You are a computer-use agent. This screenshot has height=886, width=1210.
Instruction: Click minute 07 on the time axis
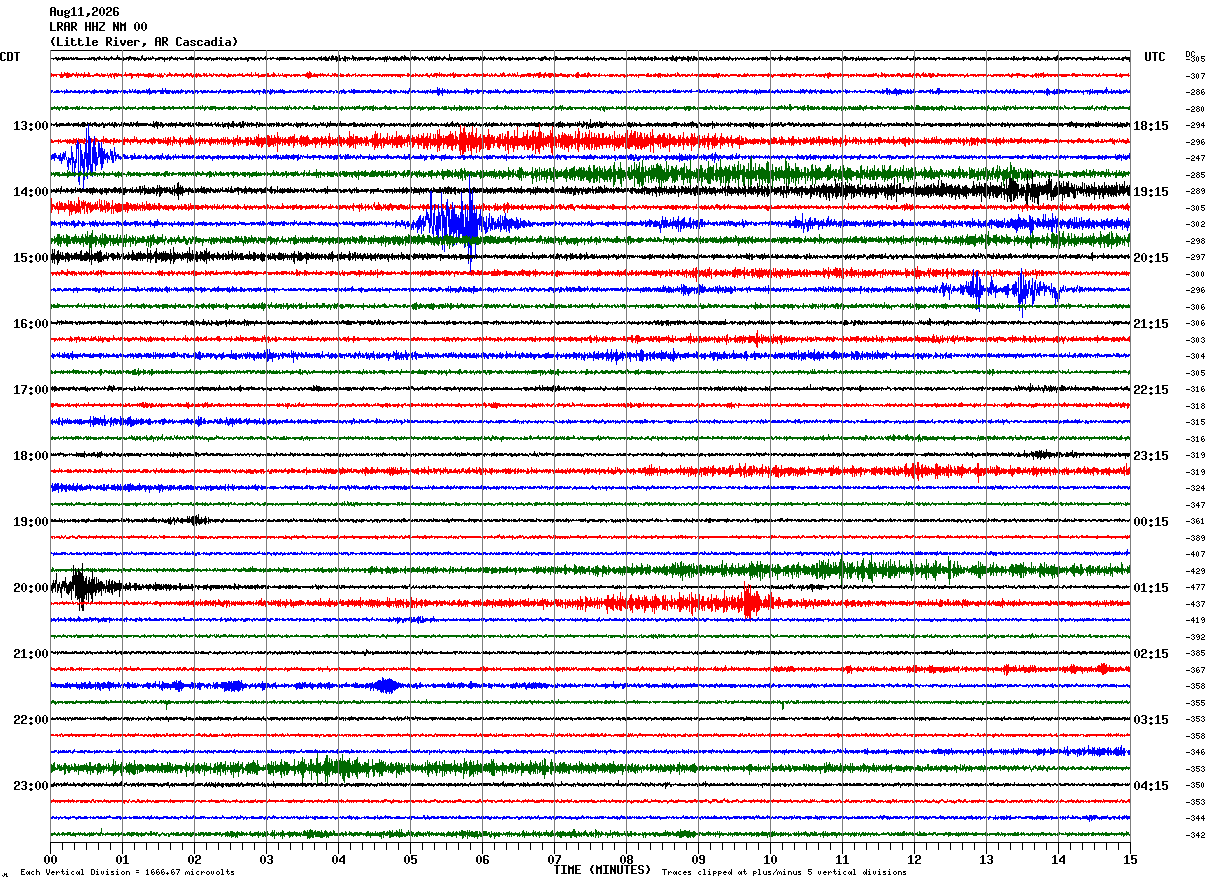point(554,859)
